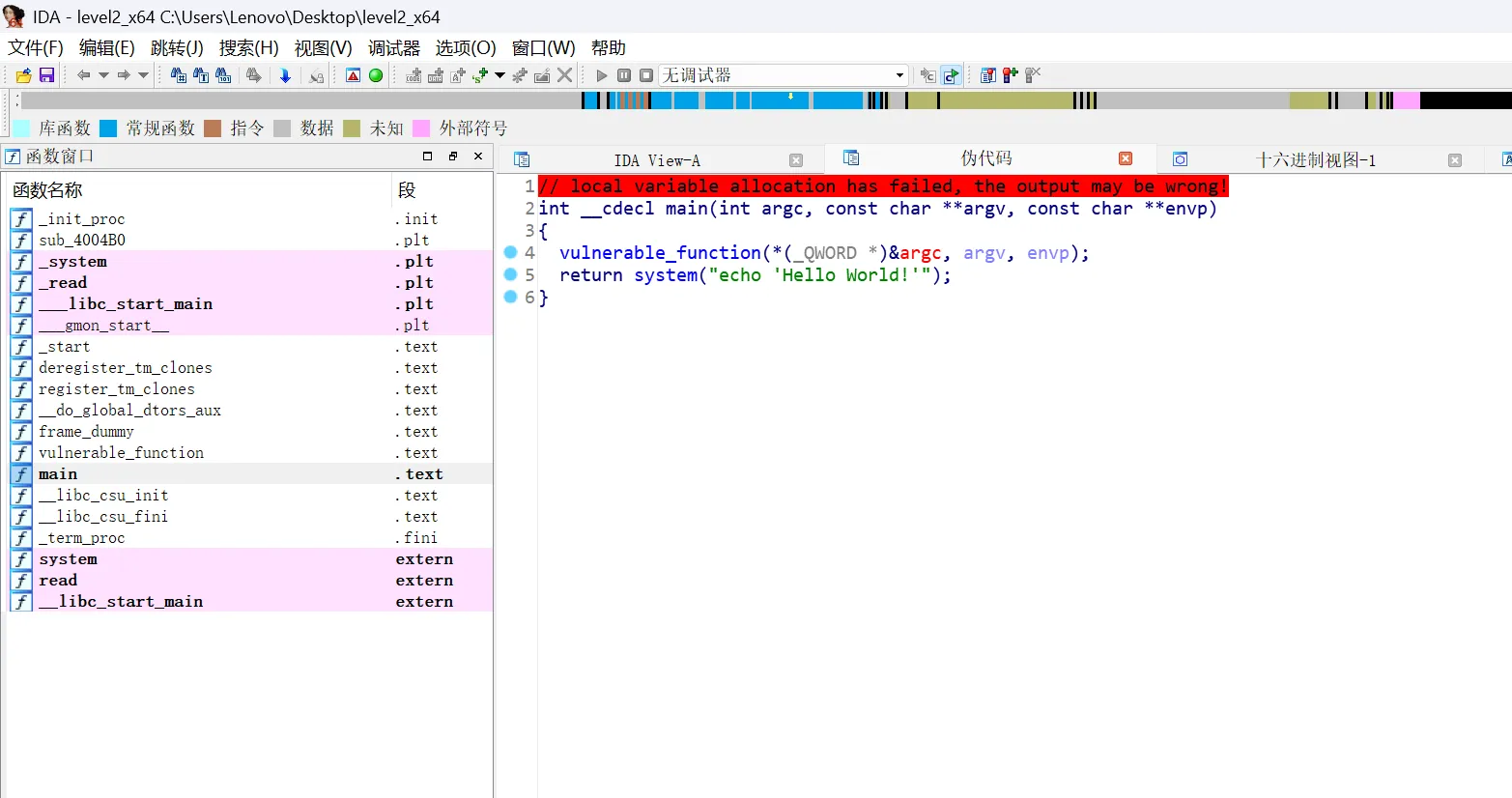Viewport: 1512px width, 798px height.
Task: Click the save database floppy icon
Action: pyautogui.click(x=46, y=75)
